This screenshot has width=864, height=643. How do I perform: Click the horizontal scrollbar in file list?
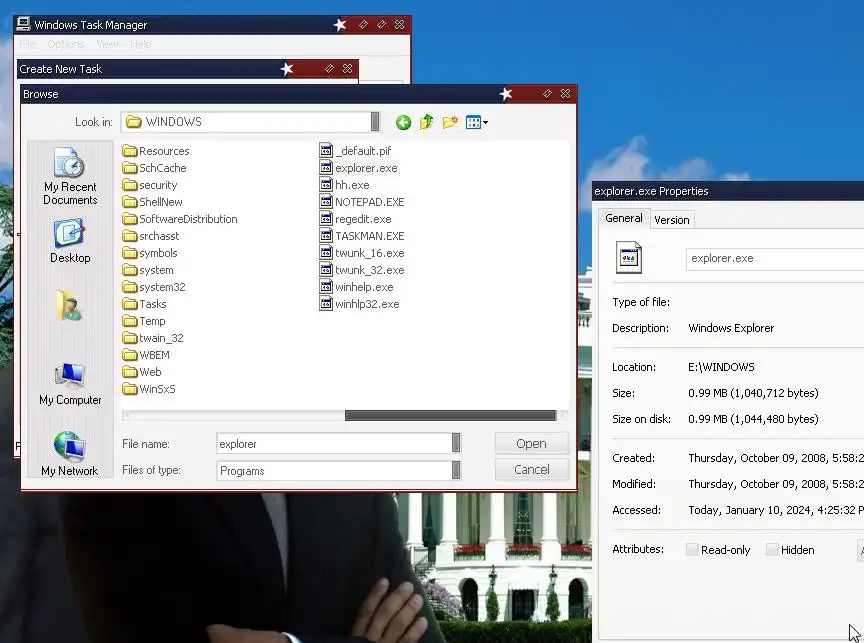tap(450, 415)
